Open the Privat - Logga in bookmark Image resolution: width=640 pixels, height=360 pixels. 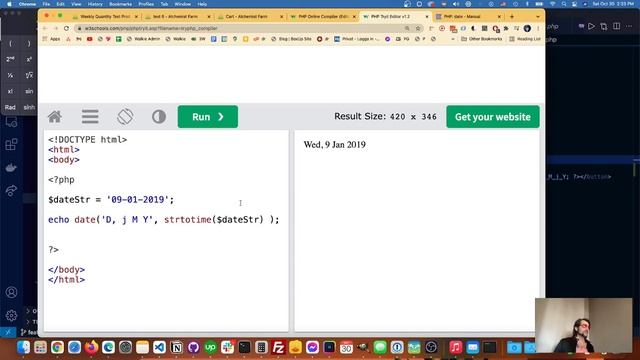(358, 39)
